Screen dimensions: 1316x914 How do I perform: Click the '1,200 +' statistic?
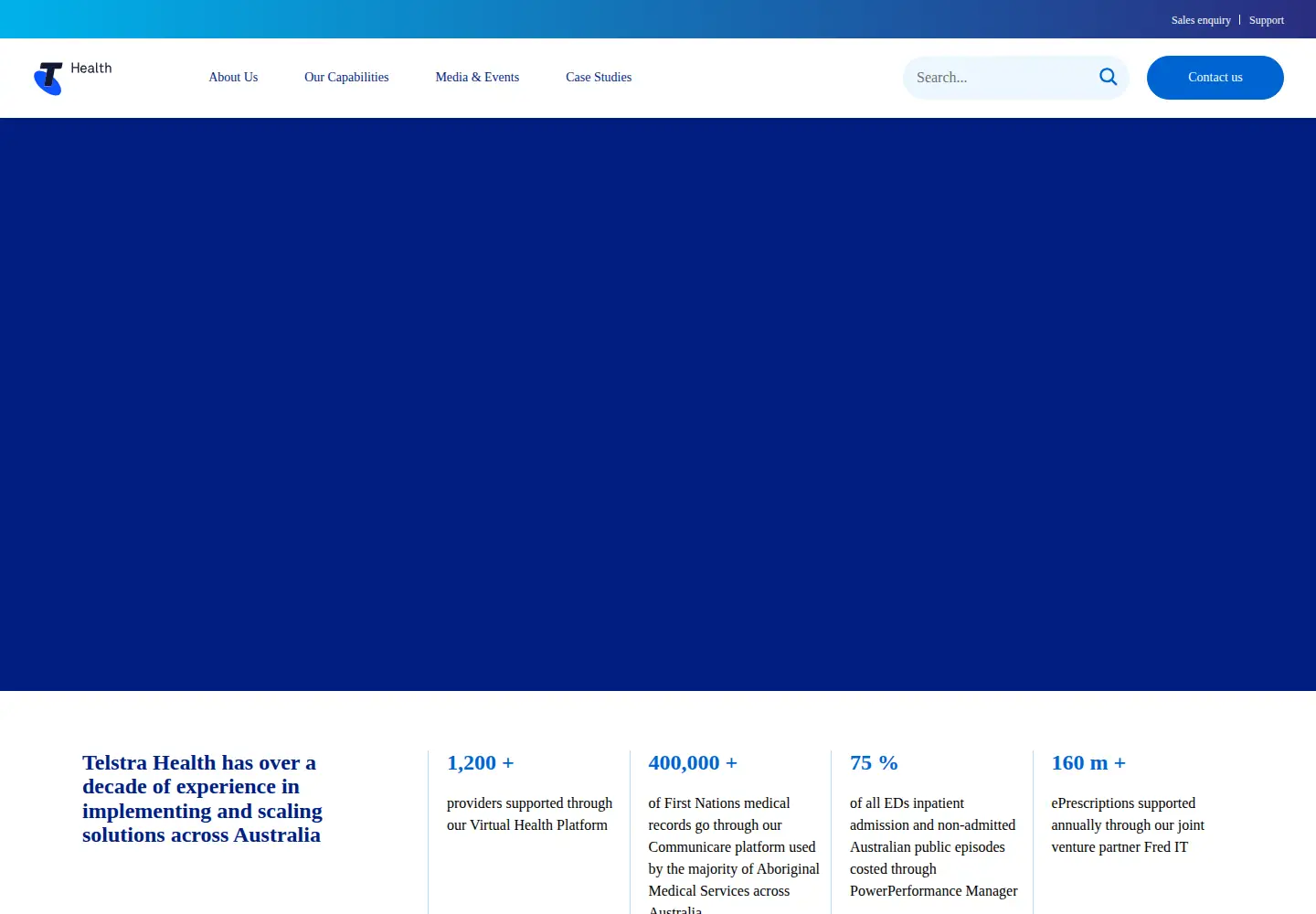(x=481, y=762)
